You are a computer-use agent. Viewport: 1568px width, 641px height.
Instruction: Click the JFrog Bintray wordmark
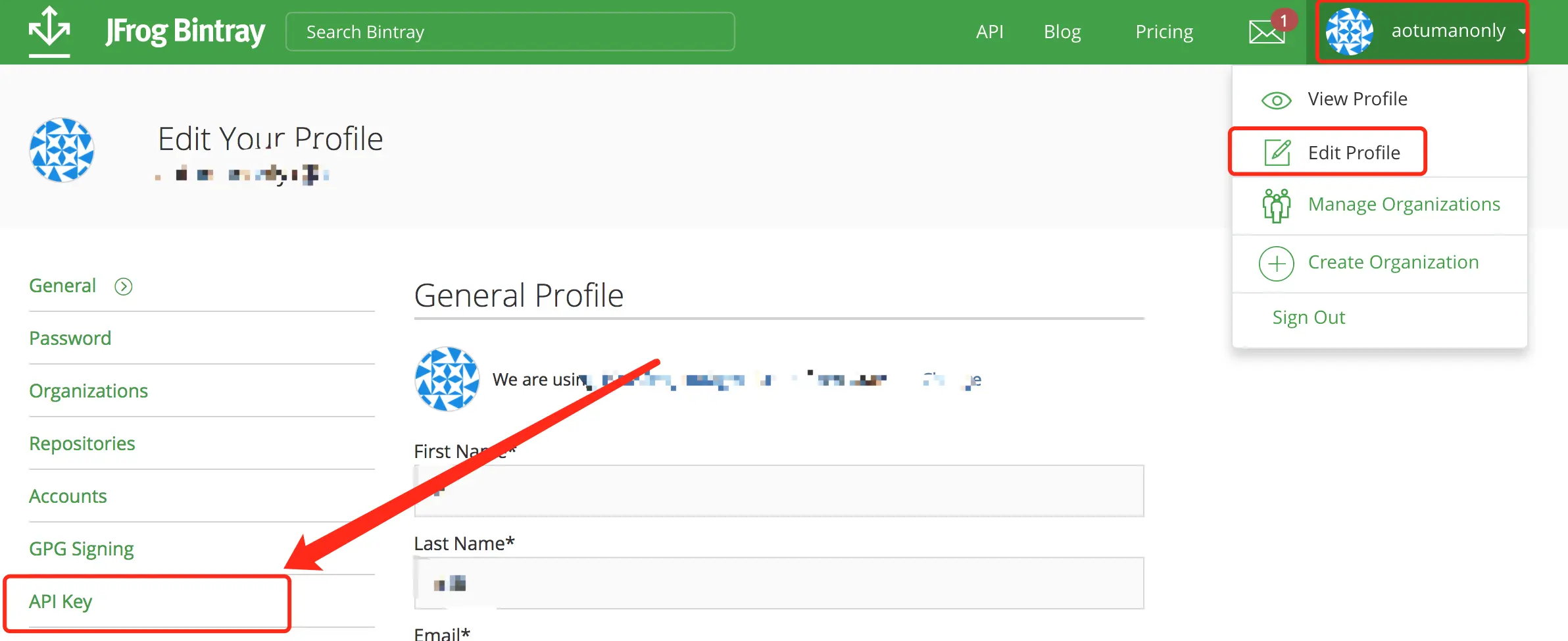pos(185,31)
